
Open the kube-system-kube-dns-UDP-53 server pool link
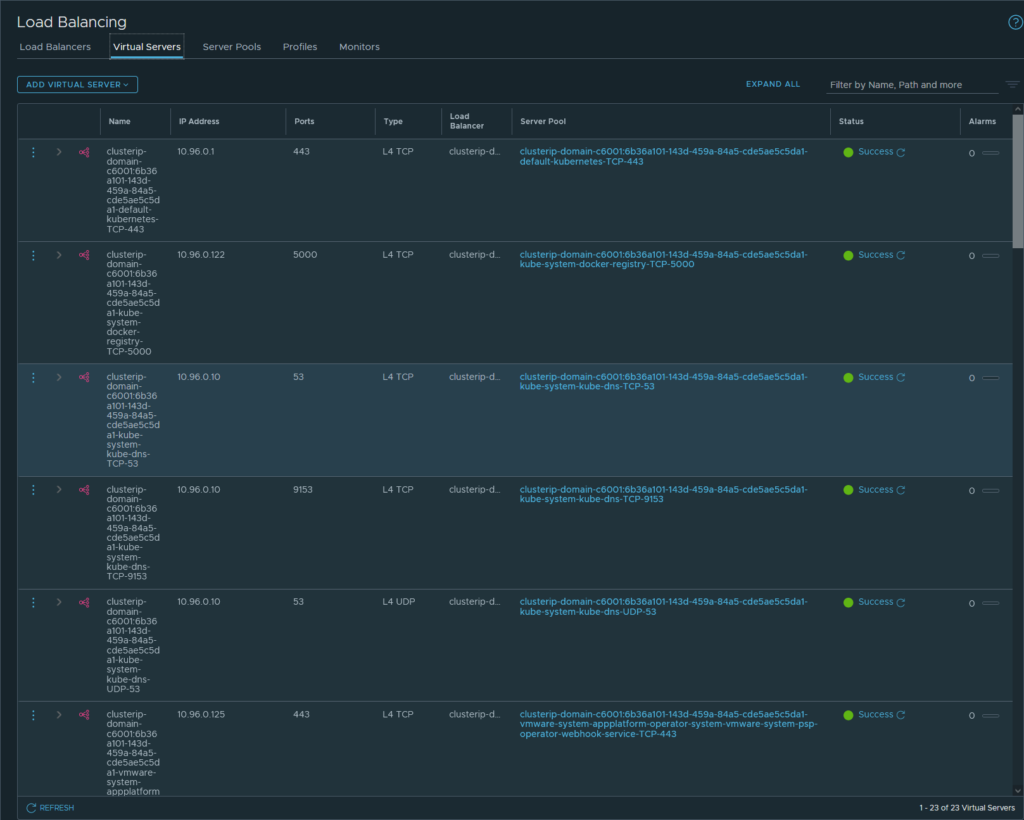point(664,607)
